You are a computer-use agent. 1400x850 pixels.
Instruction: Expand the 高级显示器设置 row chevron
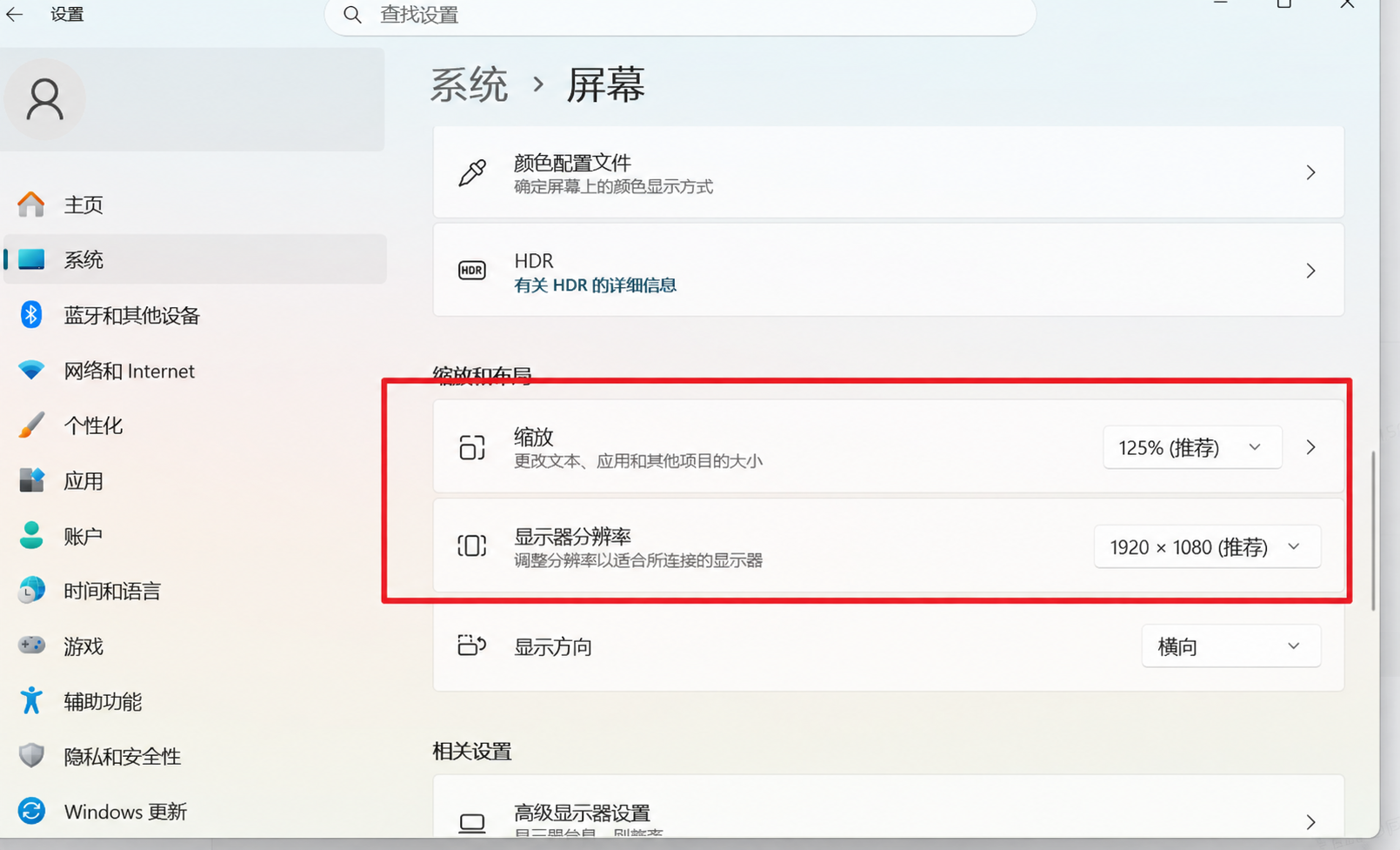[1310, 821]
